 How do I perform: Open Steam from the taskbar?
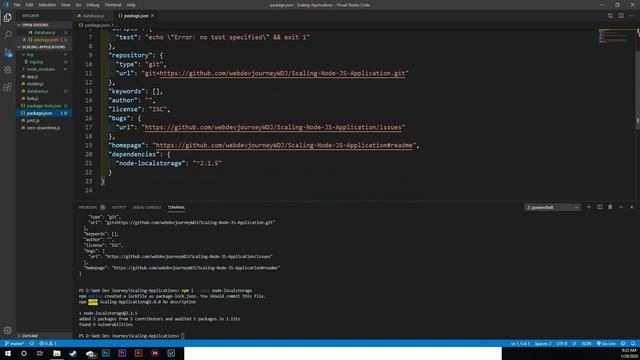click(73, 353)
